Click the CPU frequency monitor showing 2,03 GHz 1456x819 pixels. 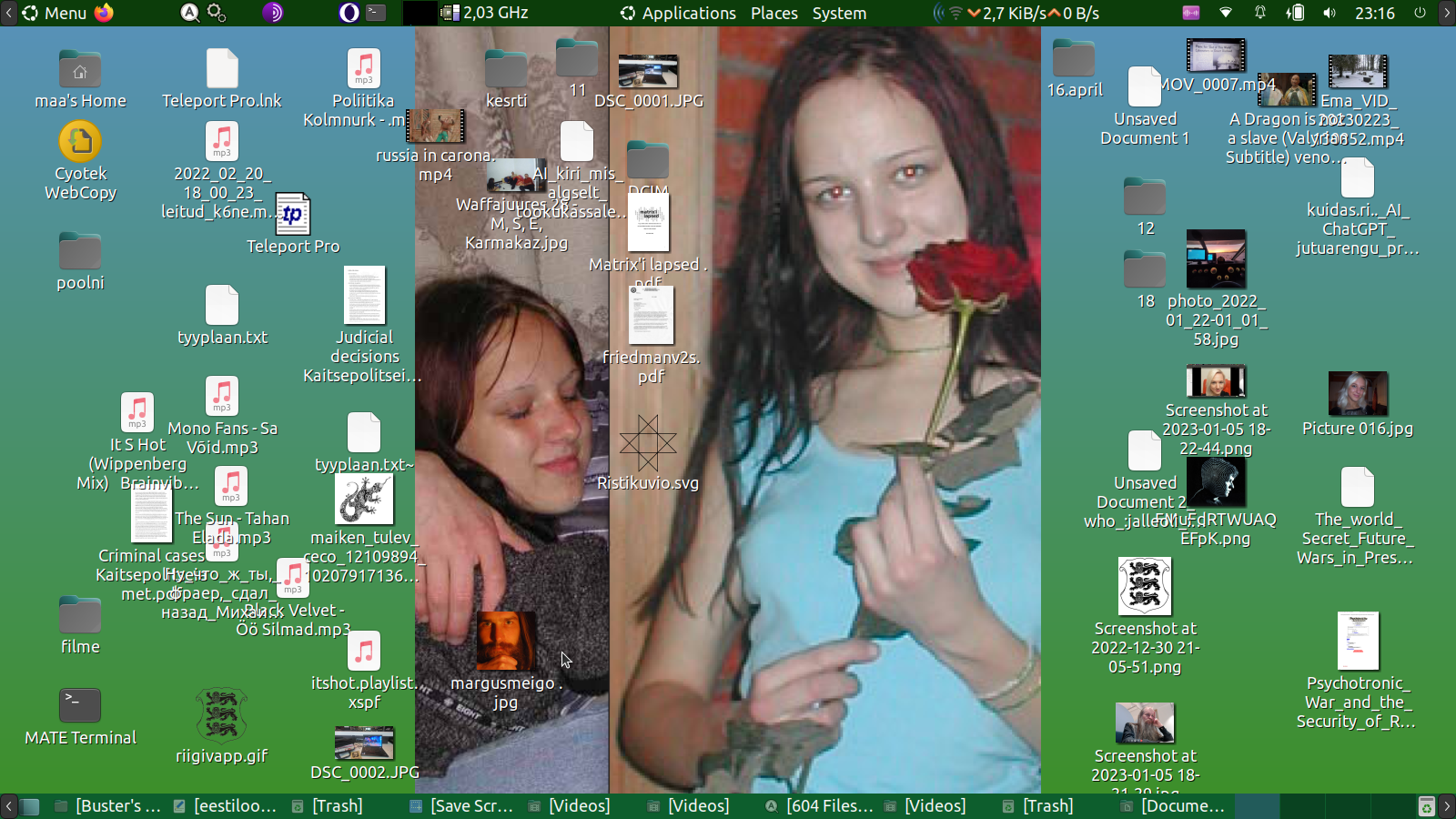click(485, 13)
